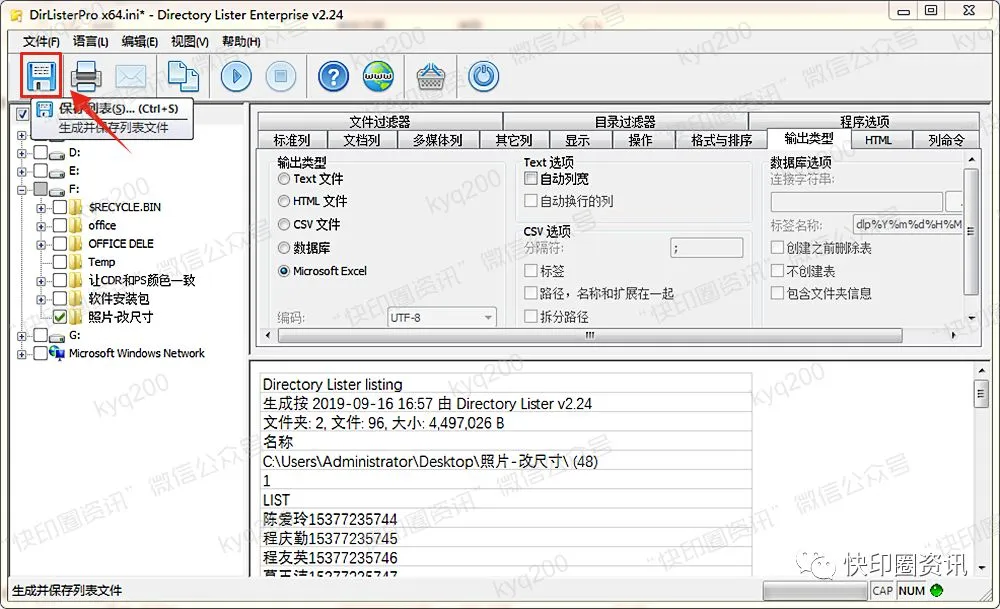This screenshot has height=609, width=1000.
Task: Click preview row 陈爱玲15377235744
Action: click(x=506, y=519)
